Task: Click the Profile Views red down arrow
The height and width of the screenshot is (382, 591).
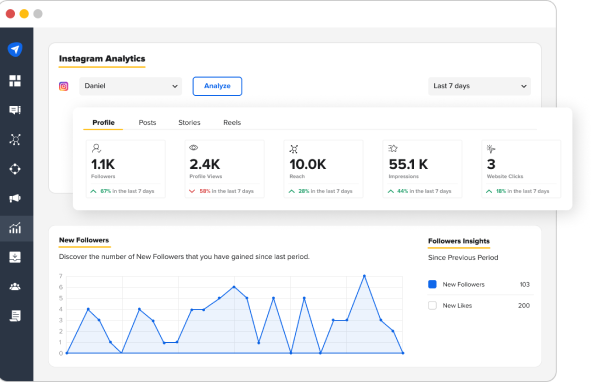Action: click(x=192, y=191)
